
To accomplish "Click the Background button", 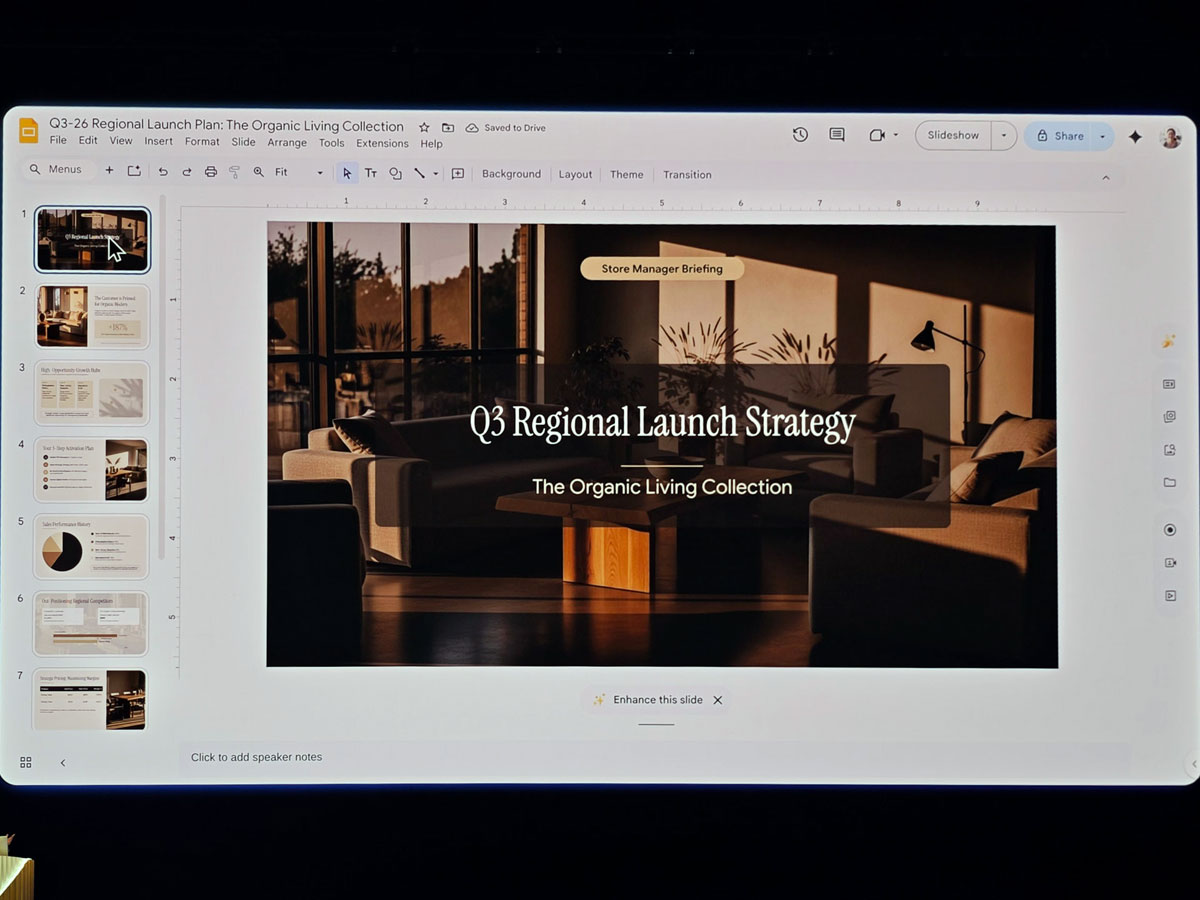I will click(511, 173).
